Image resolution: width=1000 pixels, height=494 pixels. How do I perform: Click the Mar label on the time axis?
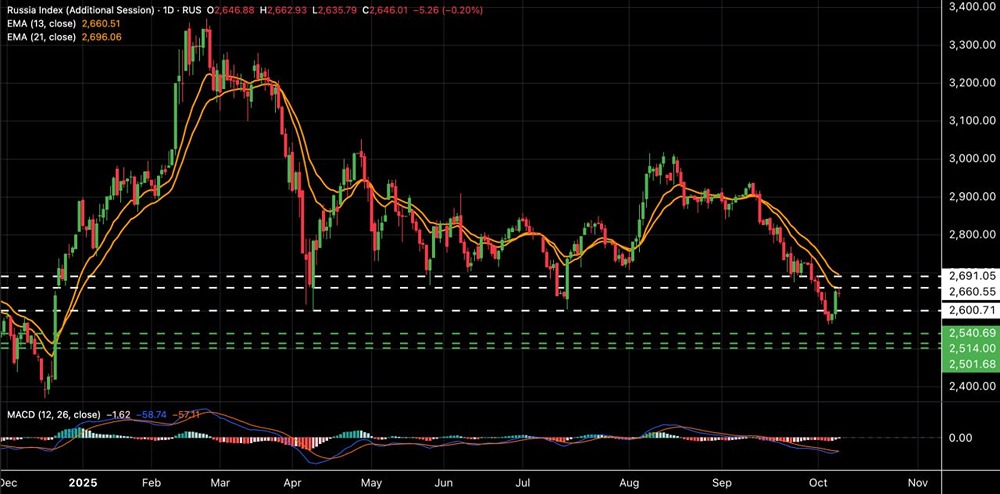tap(219, 483)
